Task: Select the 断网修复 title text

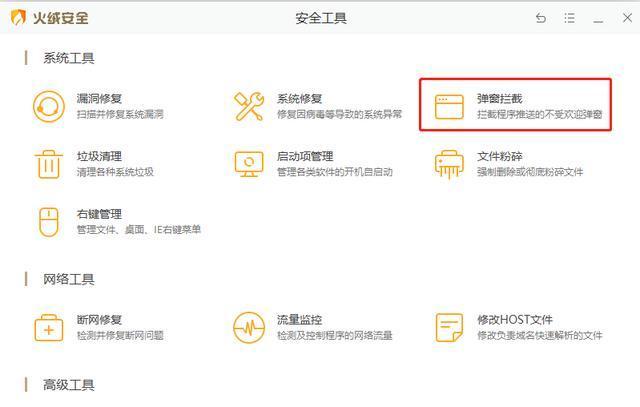Action: (99, 320)
